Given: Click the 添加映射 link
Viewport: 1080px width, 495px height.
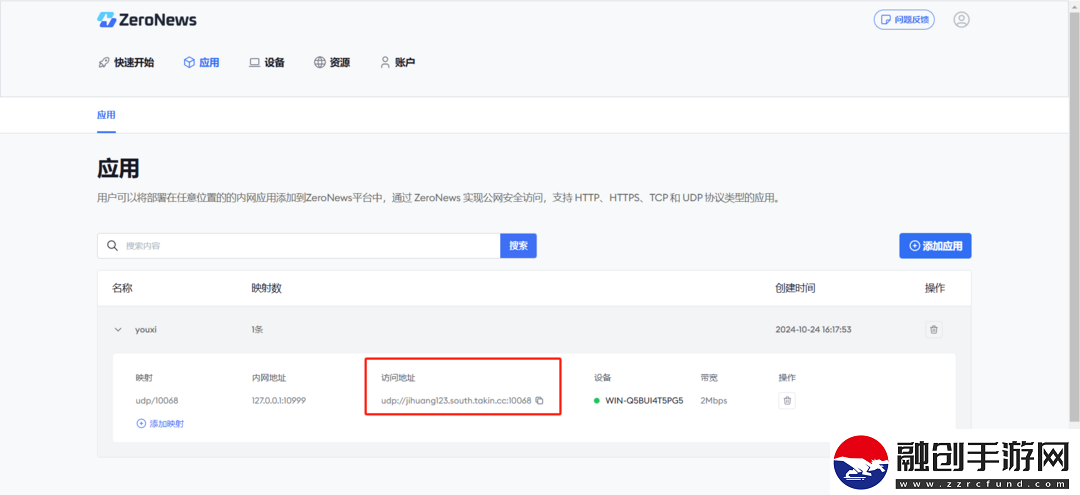Looking at the screenshot, I should pyautogui.click(x=160, y=424).
